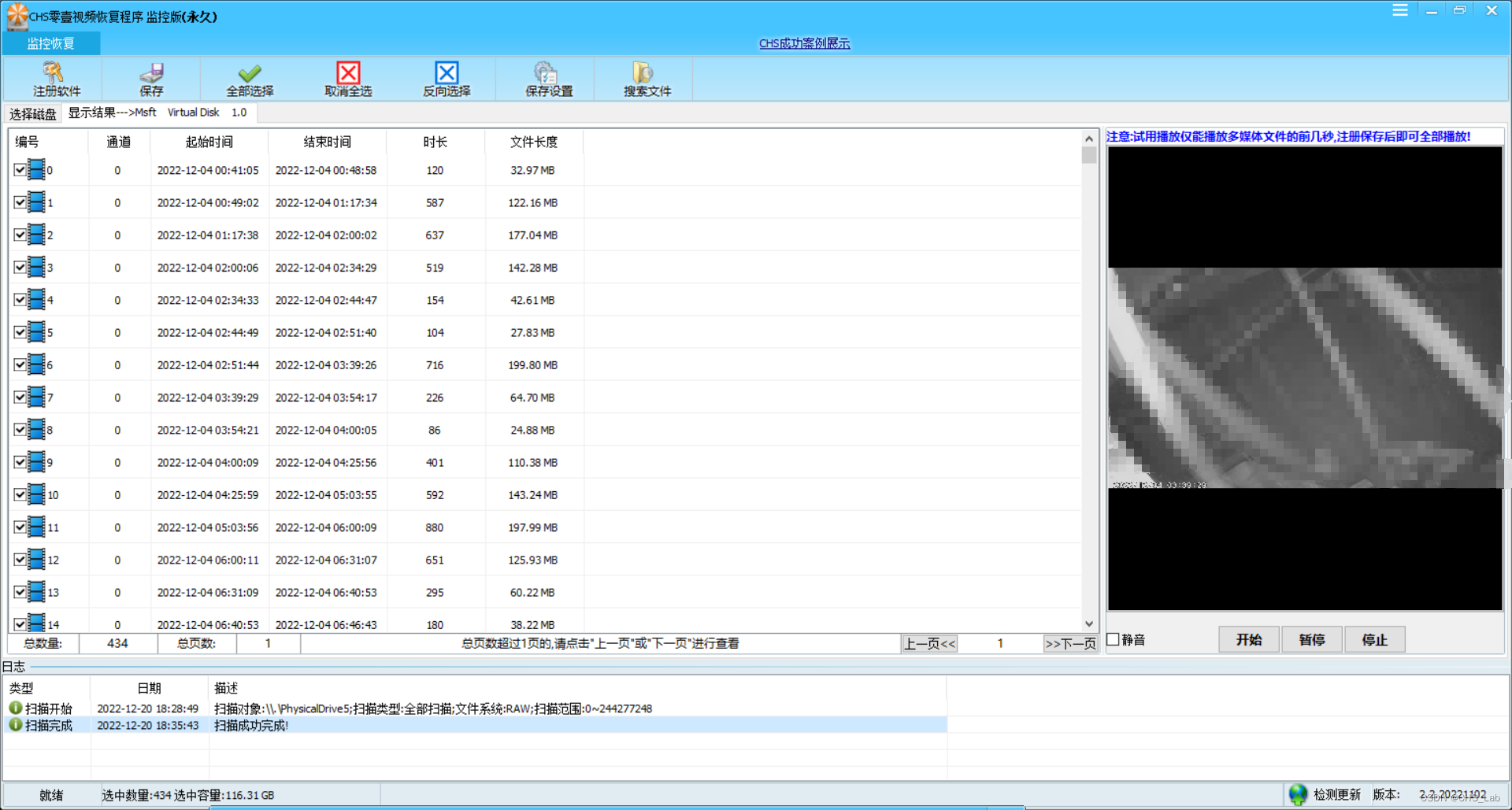1512x810 pixels.
Task: Open the 显示结果 Msft Virtual Disk tab
Action: pyautogui.click(x=157, y=113)
